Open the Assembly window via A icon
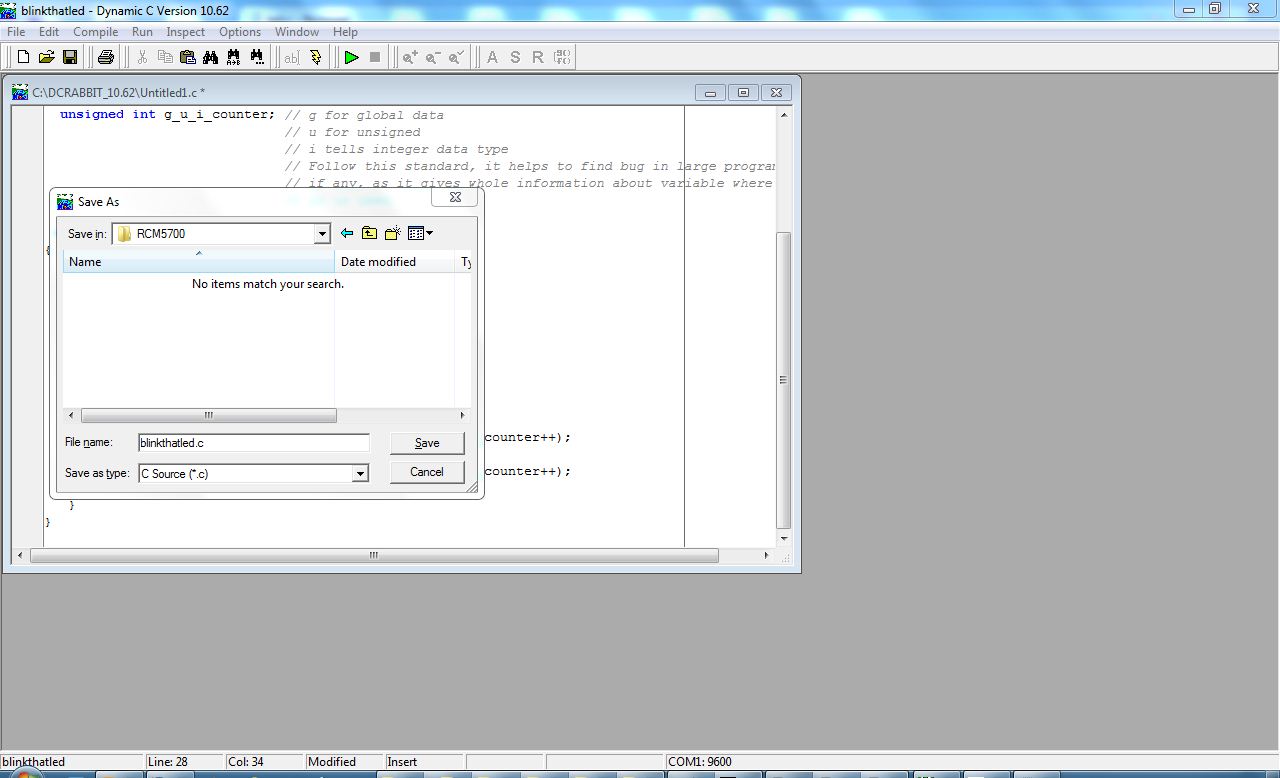Screen dimensions: 1280x778 click(492, 57)
